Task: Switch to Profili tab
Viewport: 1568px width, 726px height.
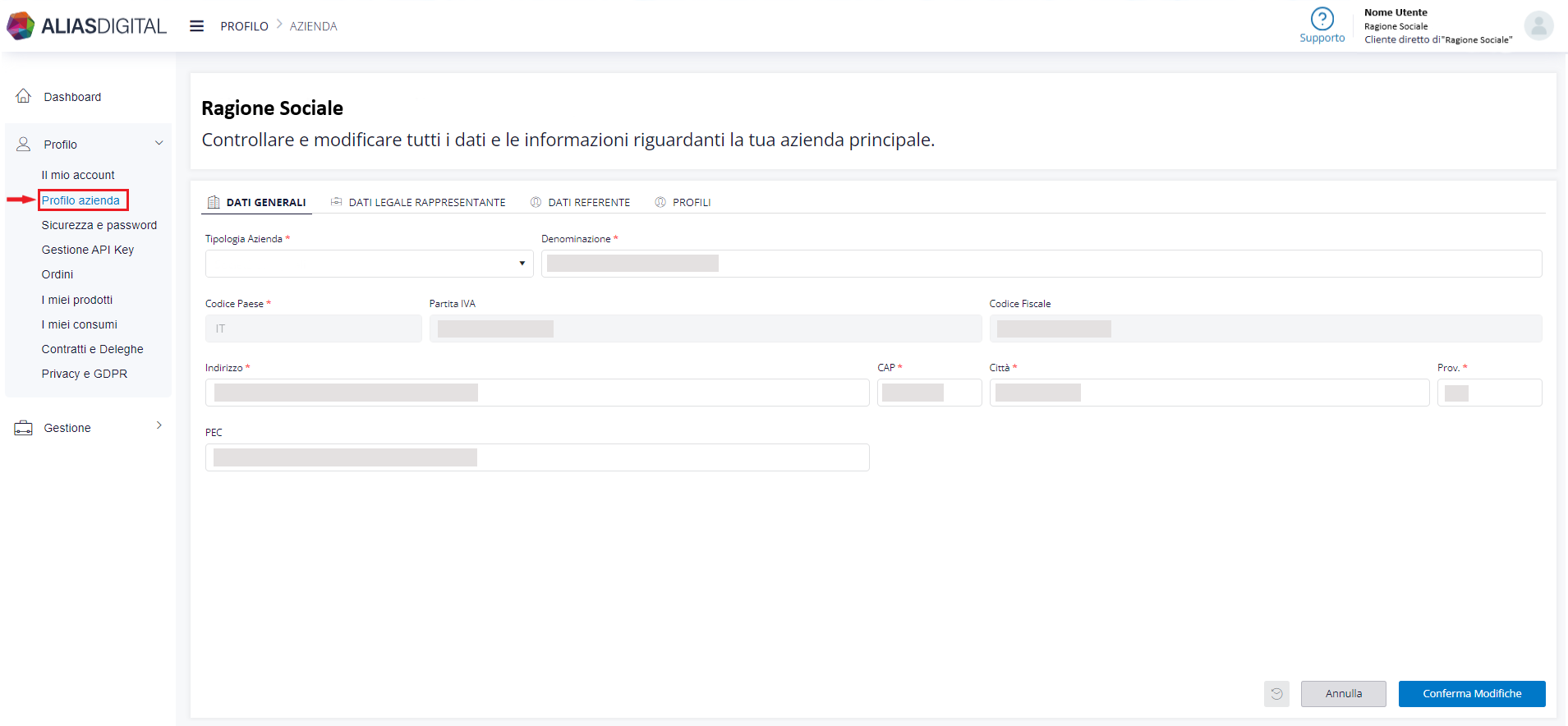Action: pos(683,202)
